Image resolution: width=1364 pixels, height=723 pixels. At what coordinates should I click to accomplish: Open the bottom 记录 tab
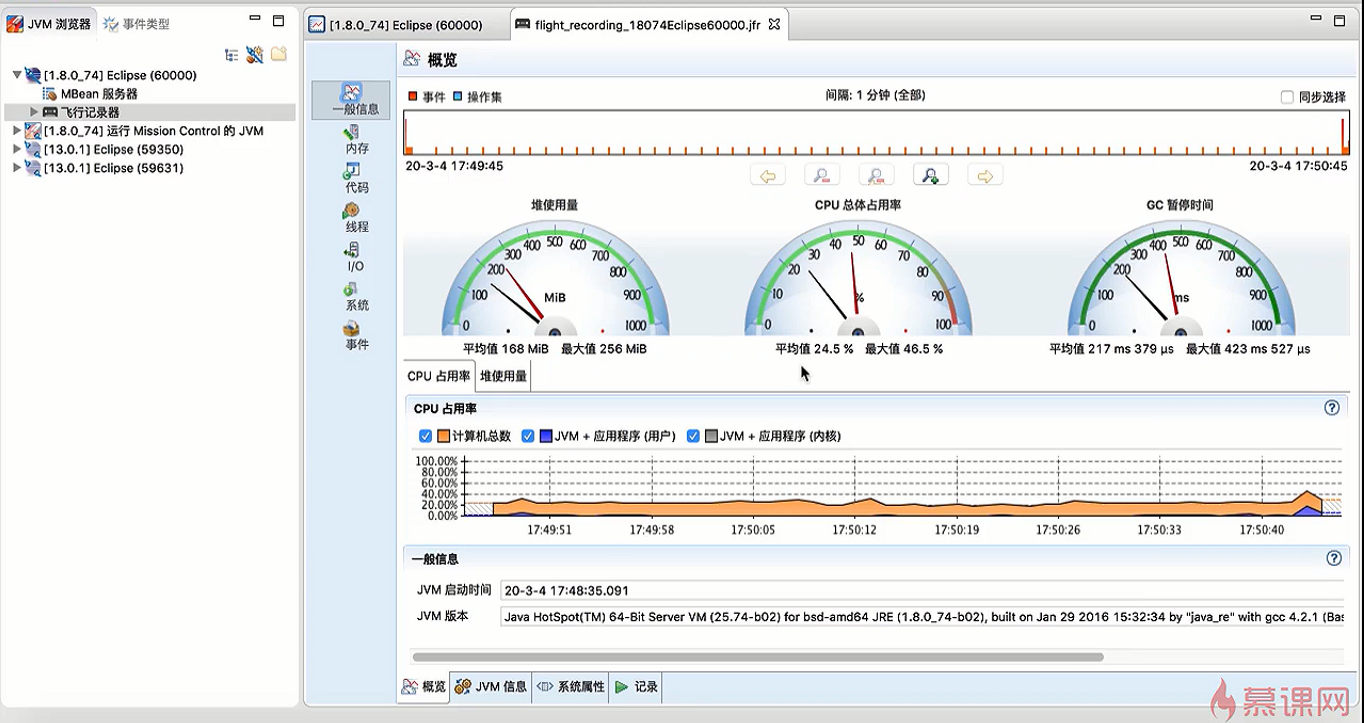pyautogui.click(x=636, y=686)
